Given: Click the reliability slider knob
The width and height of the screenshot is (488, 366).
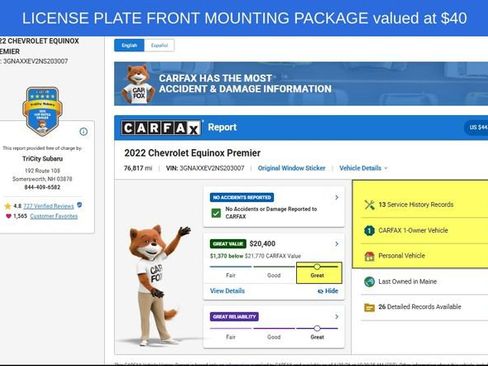Looking at the screenshot, I should tap(317, 328).
